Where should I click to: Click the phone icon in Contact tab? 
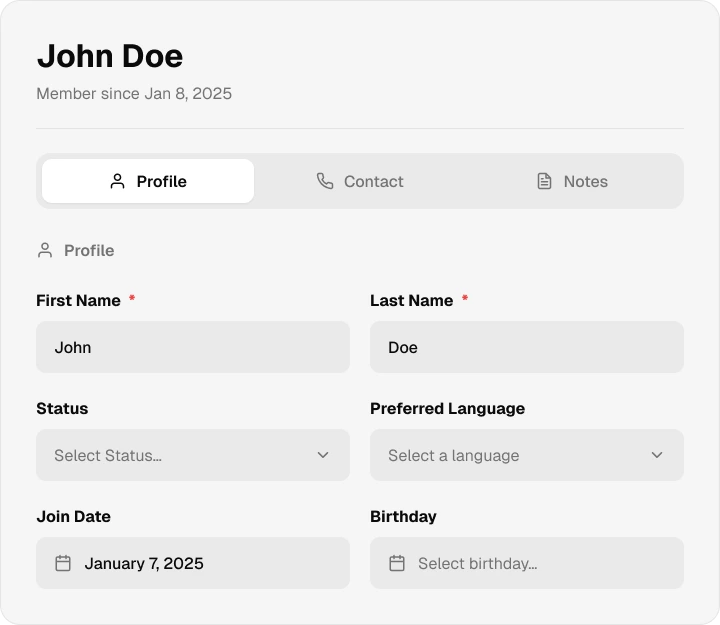(x=325, y=181)
